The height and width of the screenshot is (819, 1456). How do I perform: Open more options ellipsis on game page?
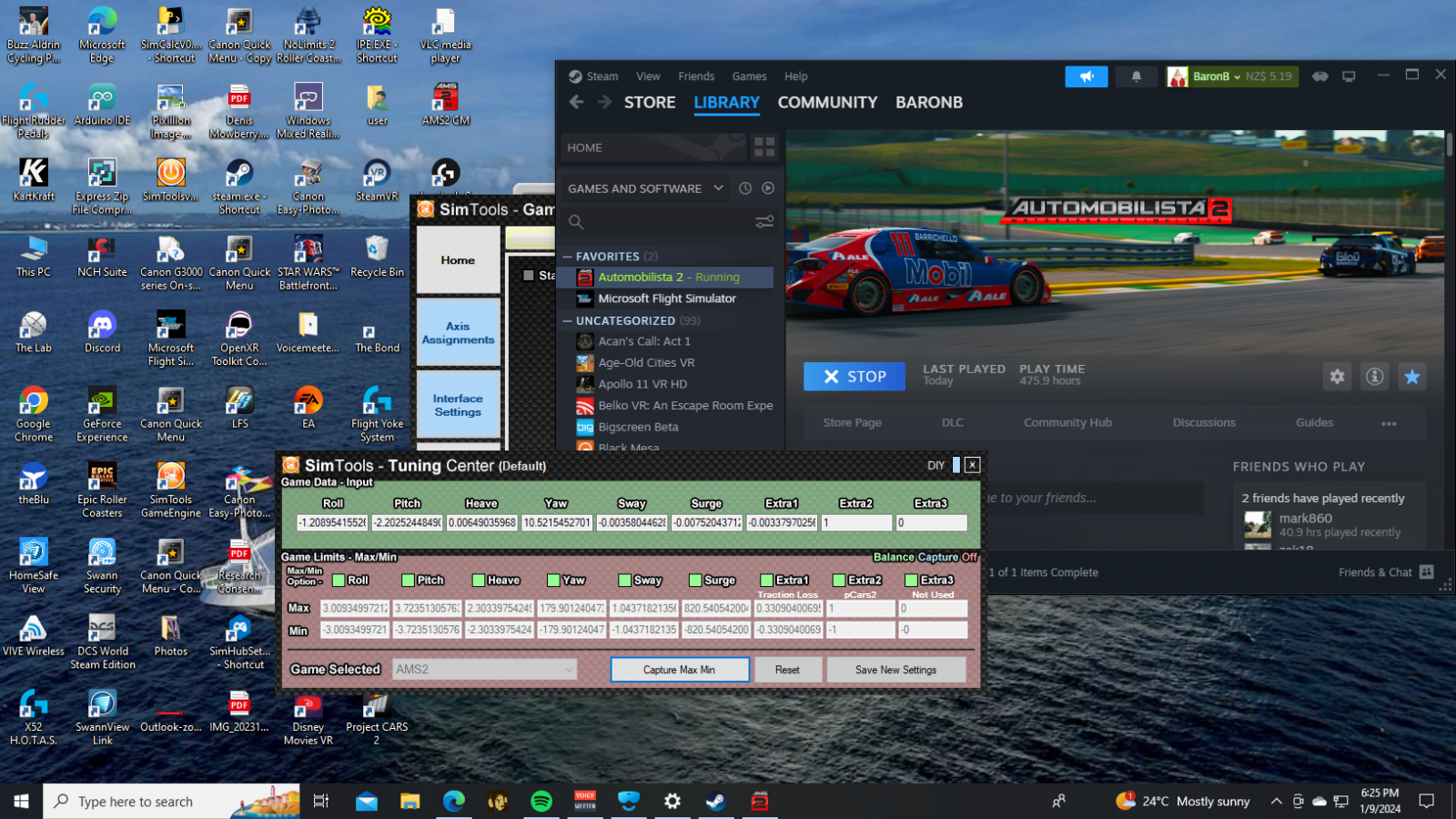click(x=1389, y=422)
